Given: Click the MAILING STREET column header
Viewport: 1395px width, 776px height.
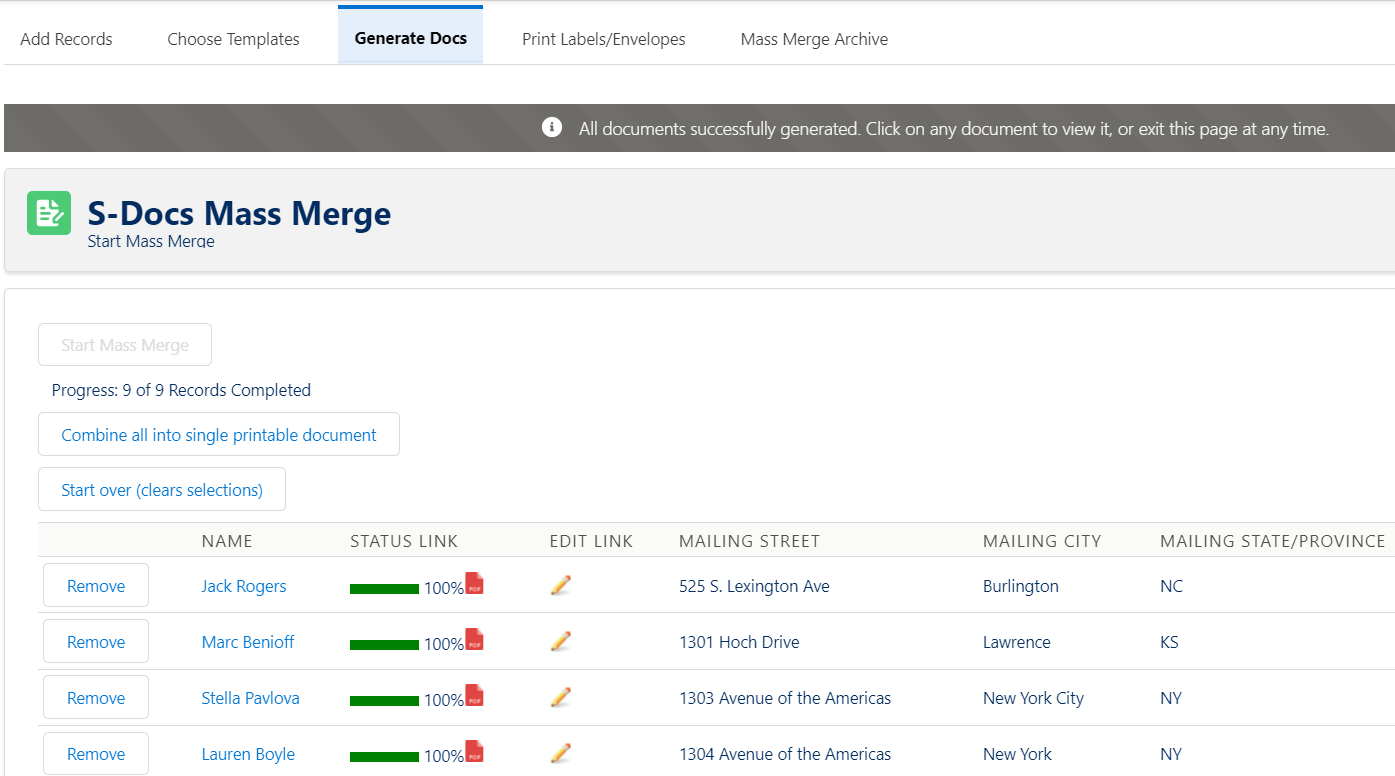Looking at the screenshot, I should [x=749, y=541].
